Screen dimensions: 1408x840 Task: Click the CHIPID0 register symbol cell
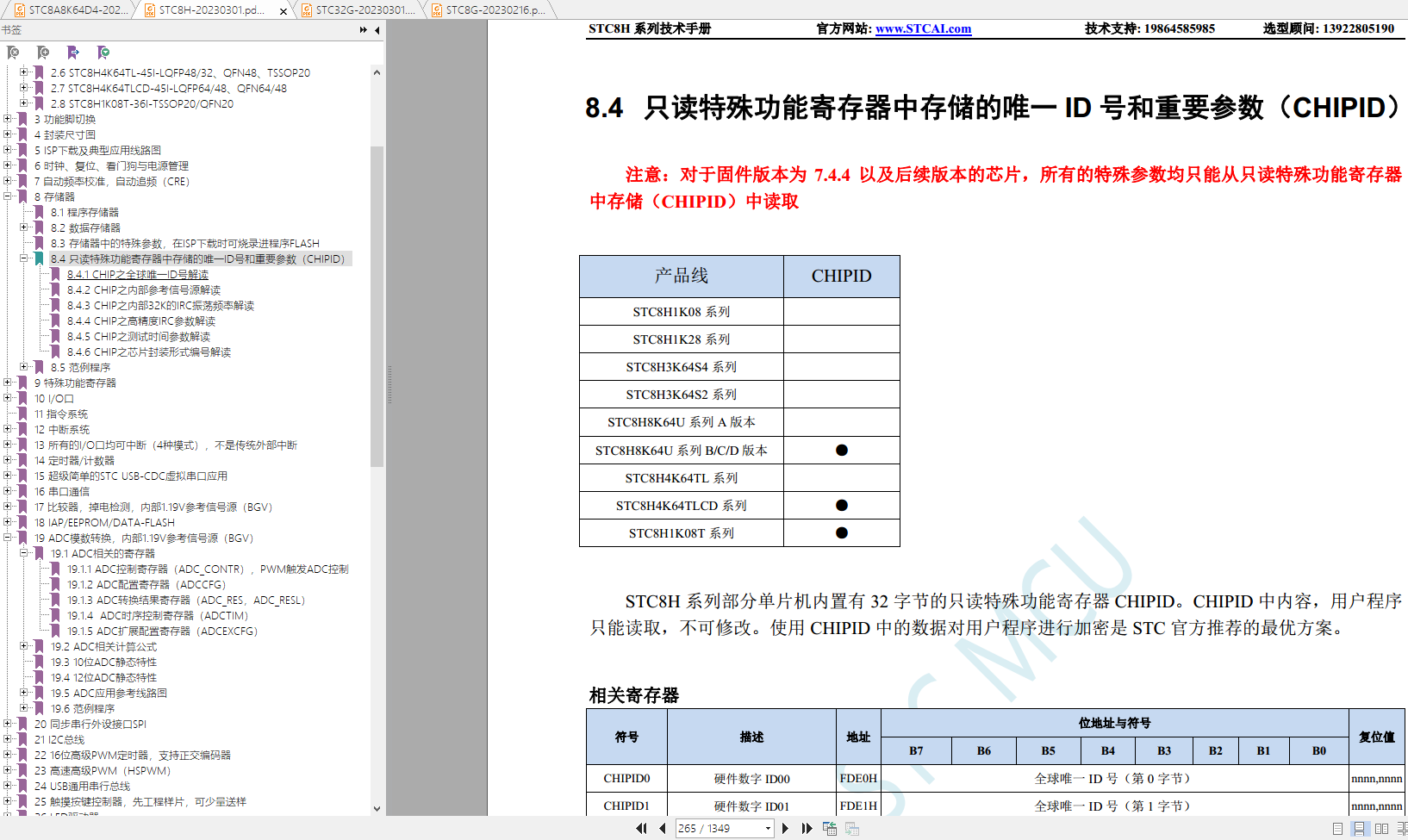coord(626,779)
